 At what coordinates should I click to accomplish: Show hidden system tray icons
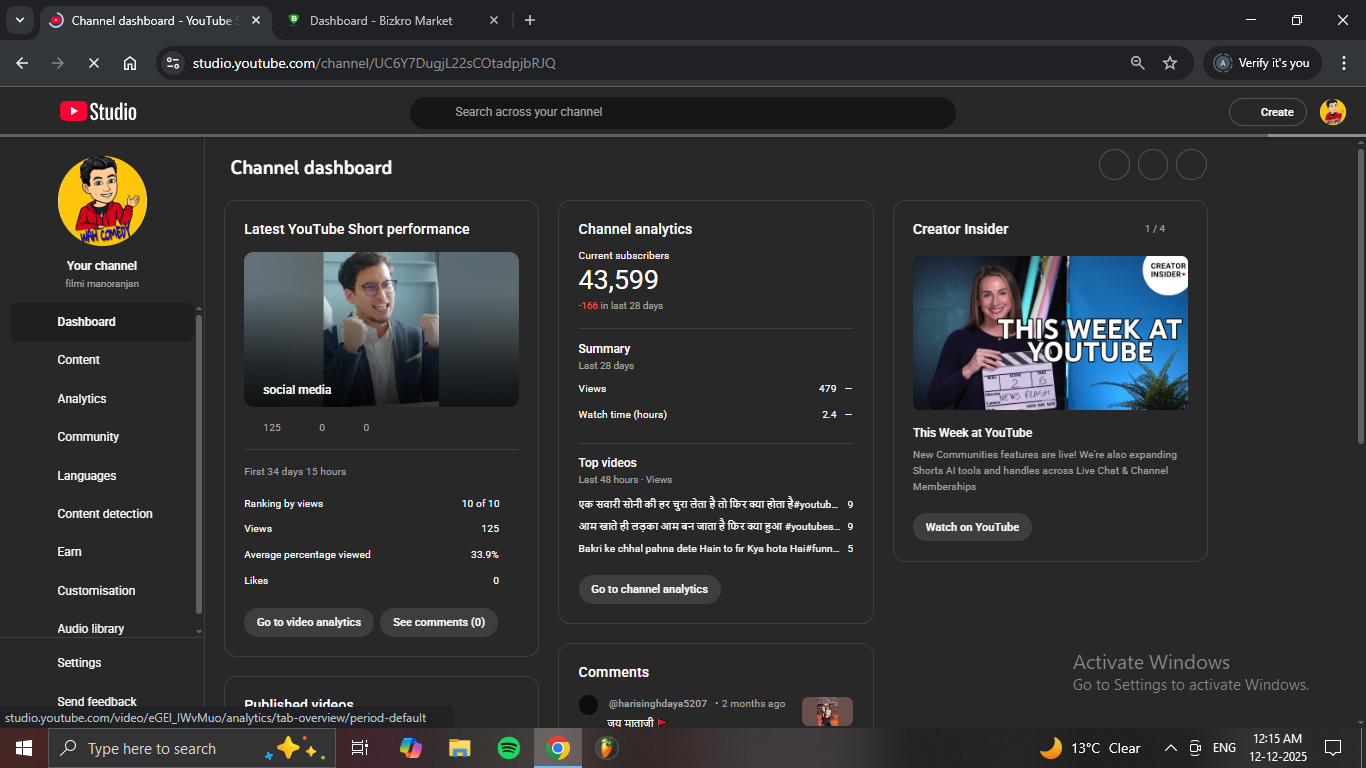[x=1170, y=748]
